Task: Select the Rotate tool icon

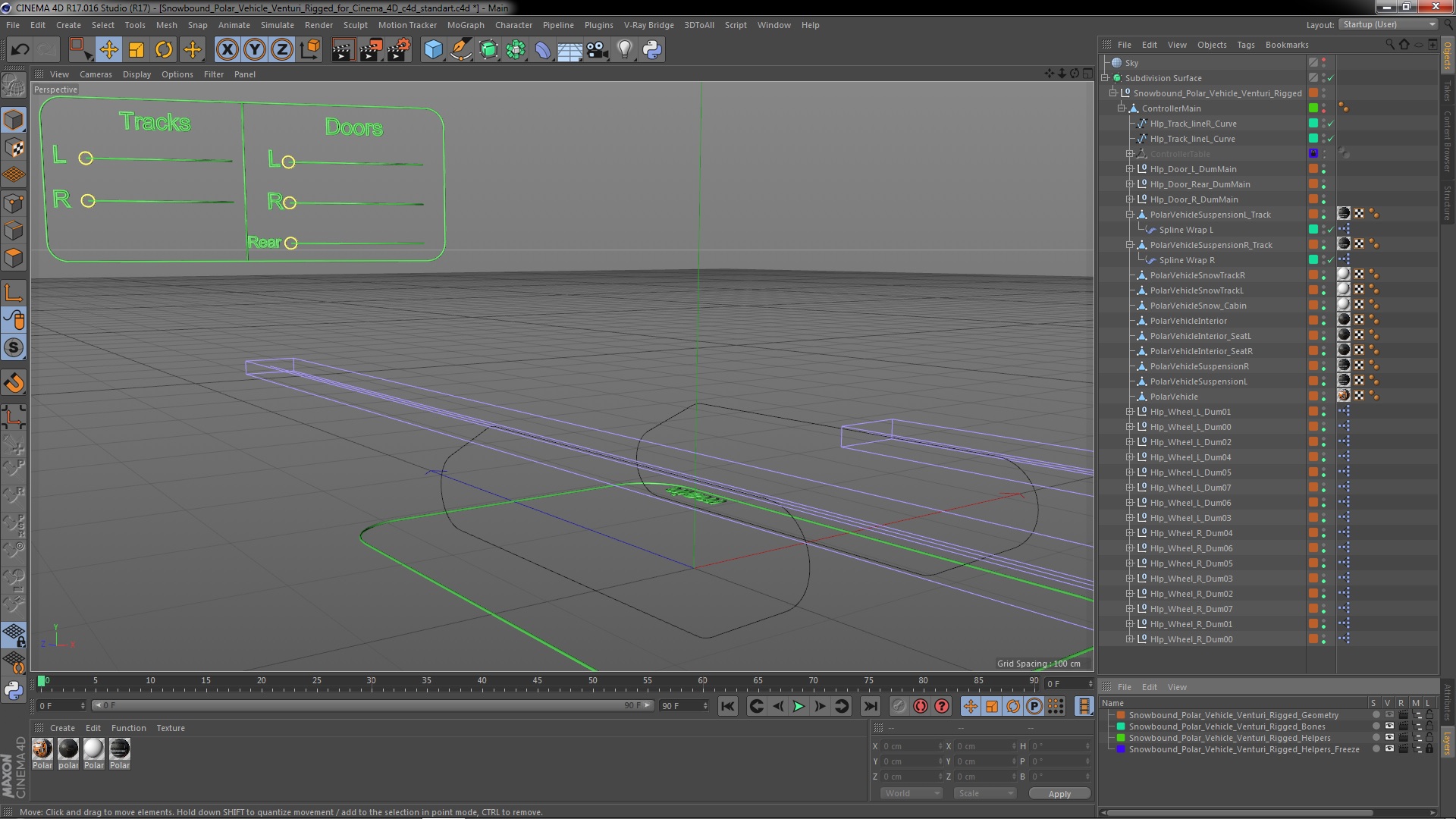Action: point(164,50)
